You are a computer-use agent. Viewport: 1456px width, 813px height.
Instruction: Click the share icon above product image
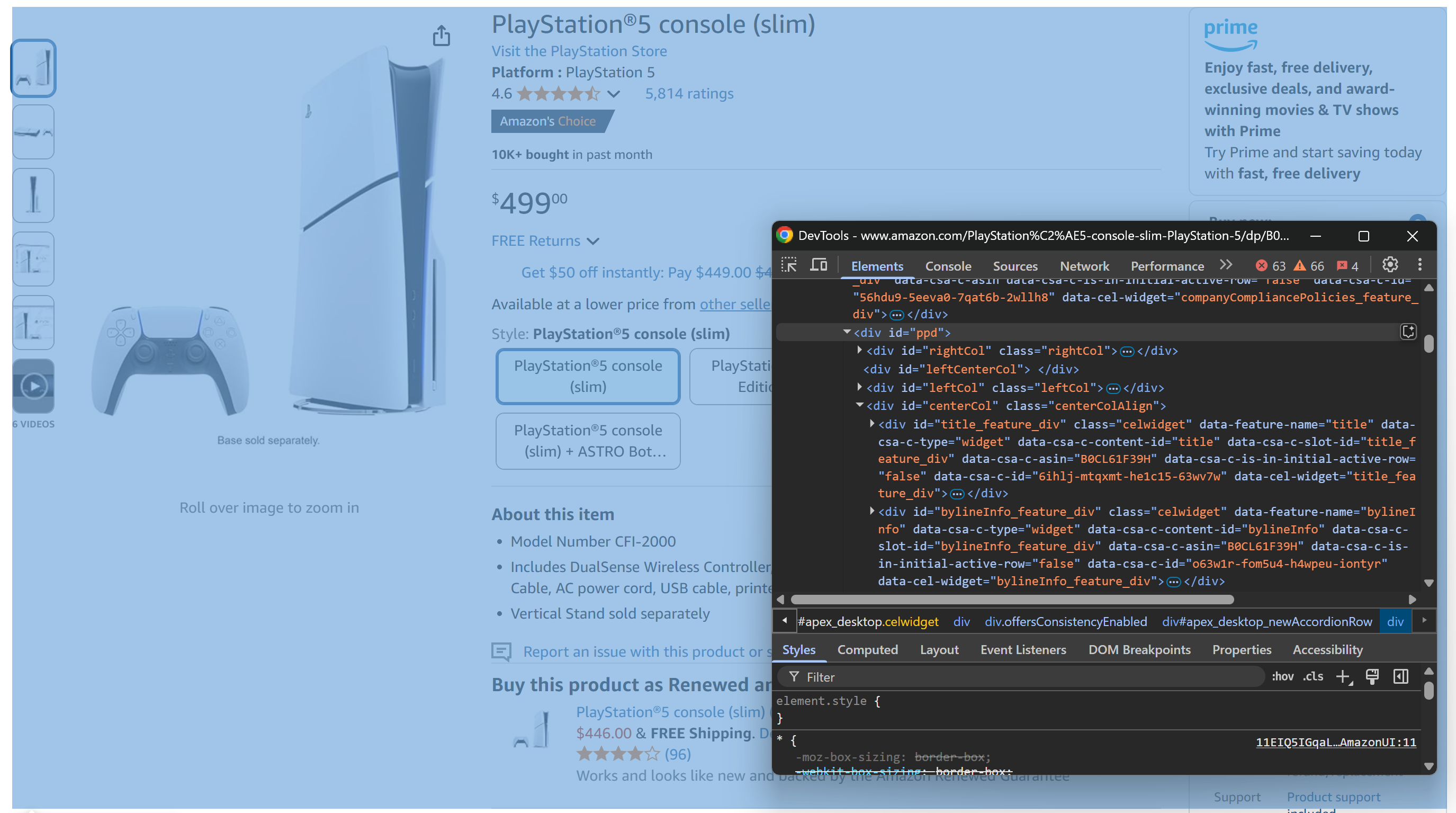point(442,35)
